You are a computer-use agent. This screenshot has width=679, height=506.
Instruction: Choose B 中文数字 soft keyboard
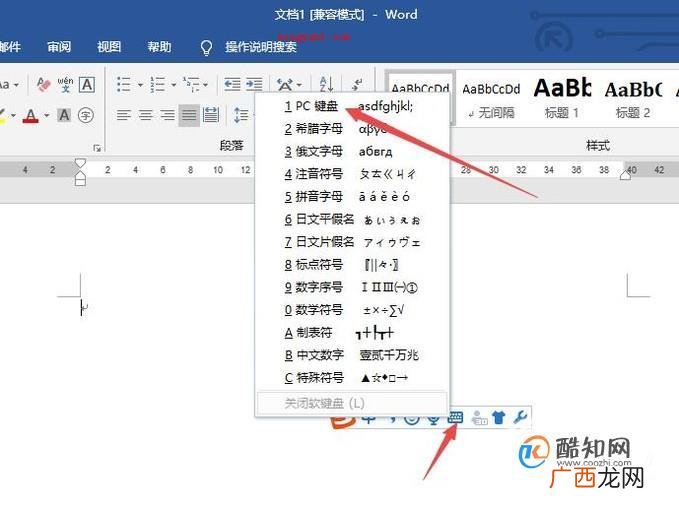pos(353,355)
